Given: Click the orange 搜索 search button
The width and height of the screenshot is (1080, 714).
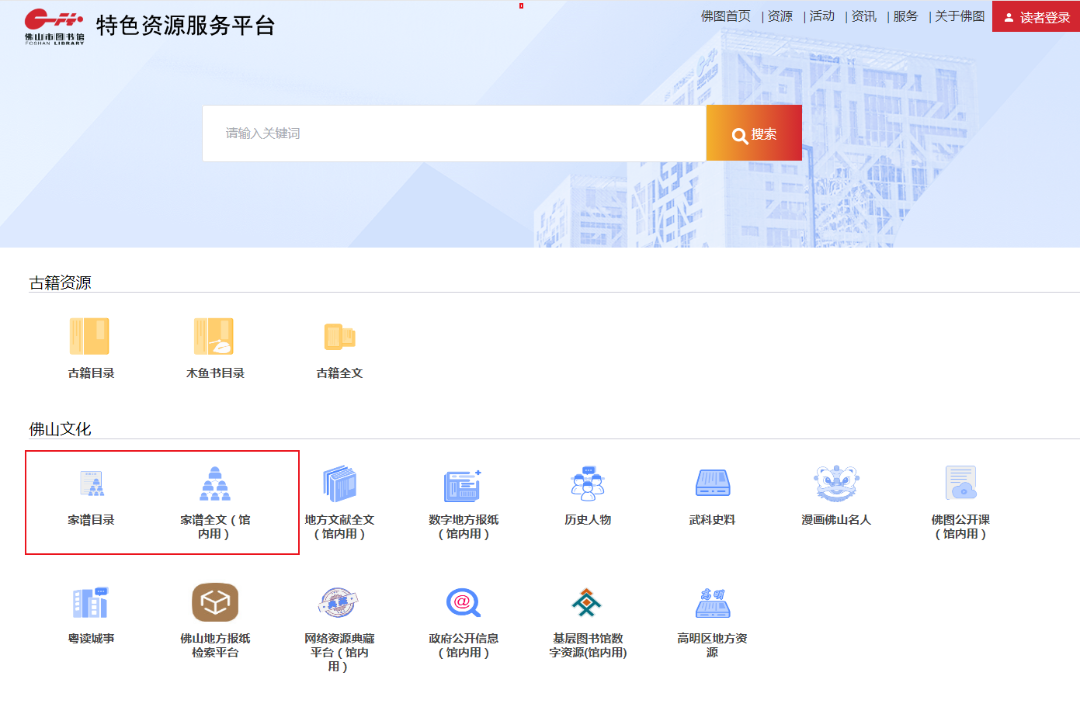Looking at the screenshot, I should point(754,133).
